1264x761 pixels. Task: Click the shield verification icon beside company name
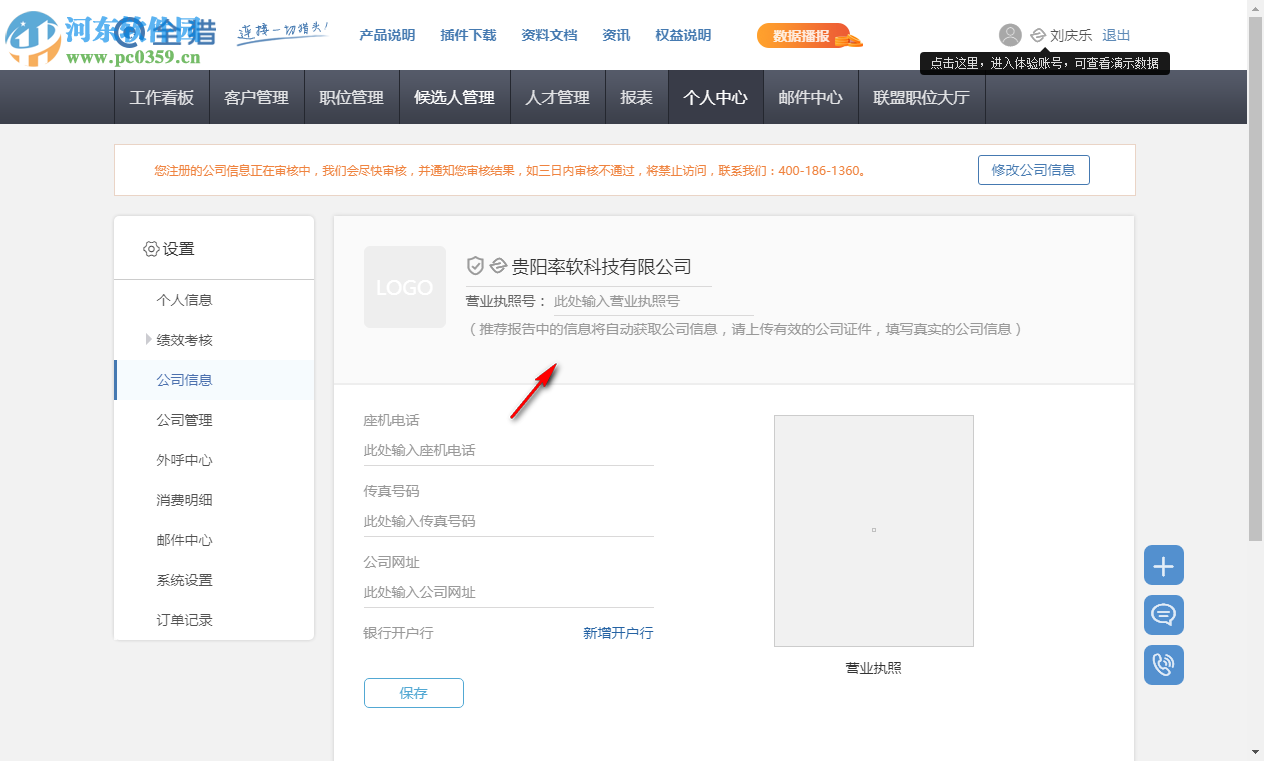click(x=476, y=266)
